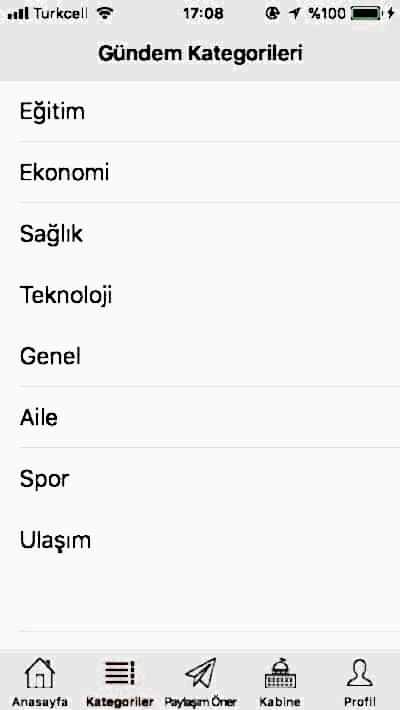The height and width of the screenshot is (710, 400).
Task: Tap the Wi-Fi status icon
Action: (x=105, y=13)
